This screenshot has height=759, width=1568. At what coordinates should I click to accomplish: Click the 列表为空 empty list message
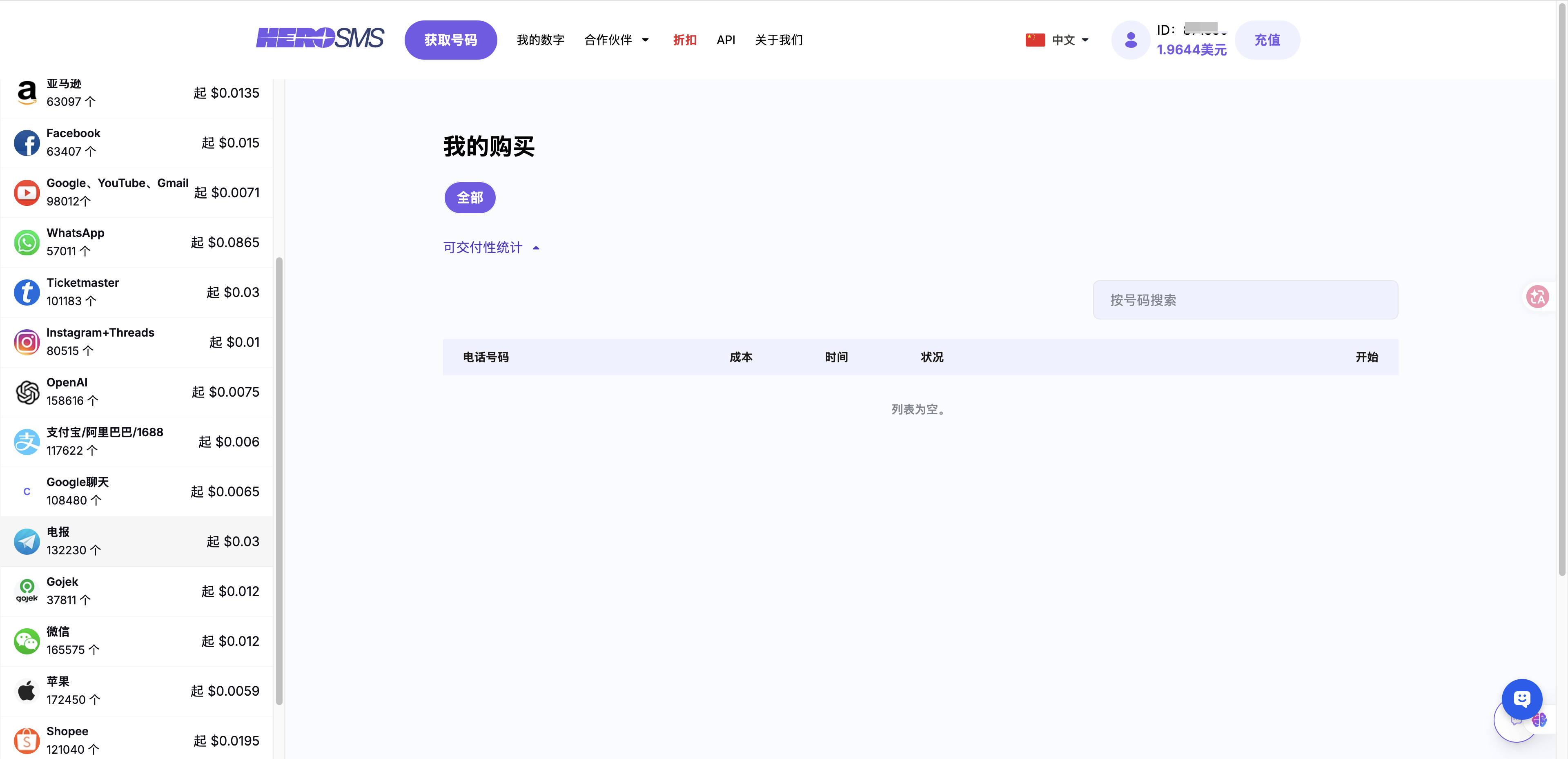pos(920,409)
